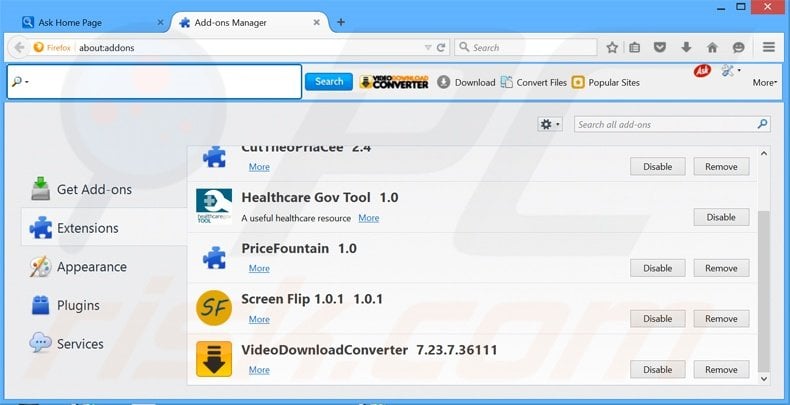Disable the PriceFountain extension

tap(657, 268)
